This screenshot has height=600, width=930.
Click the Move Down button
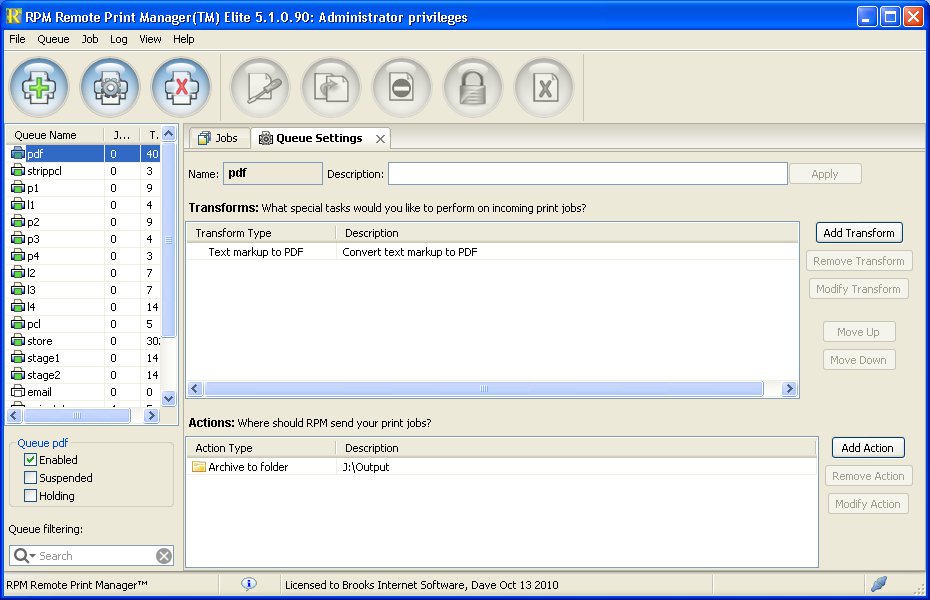point(859,360)
